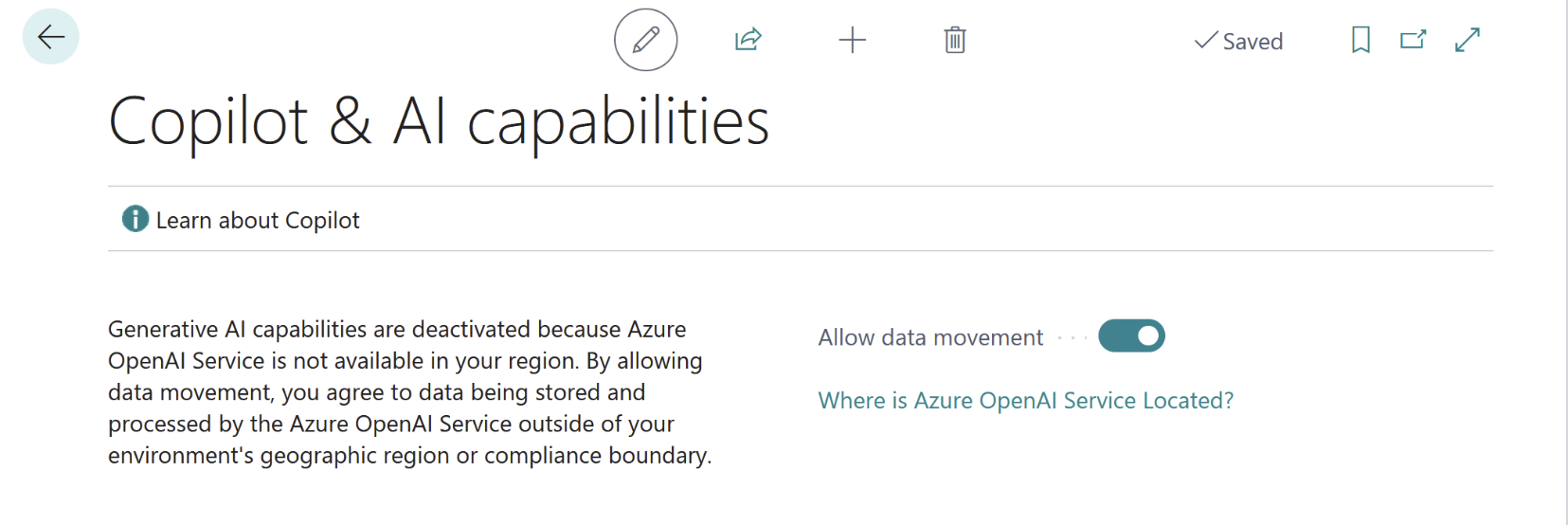Viewport: 1568px width, 525px height.
Task: Click the word Copilot in the page heading
Action: [x=208, y=122]
